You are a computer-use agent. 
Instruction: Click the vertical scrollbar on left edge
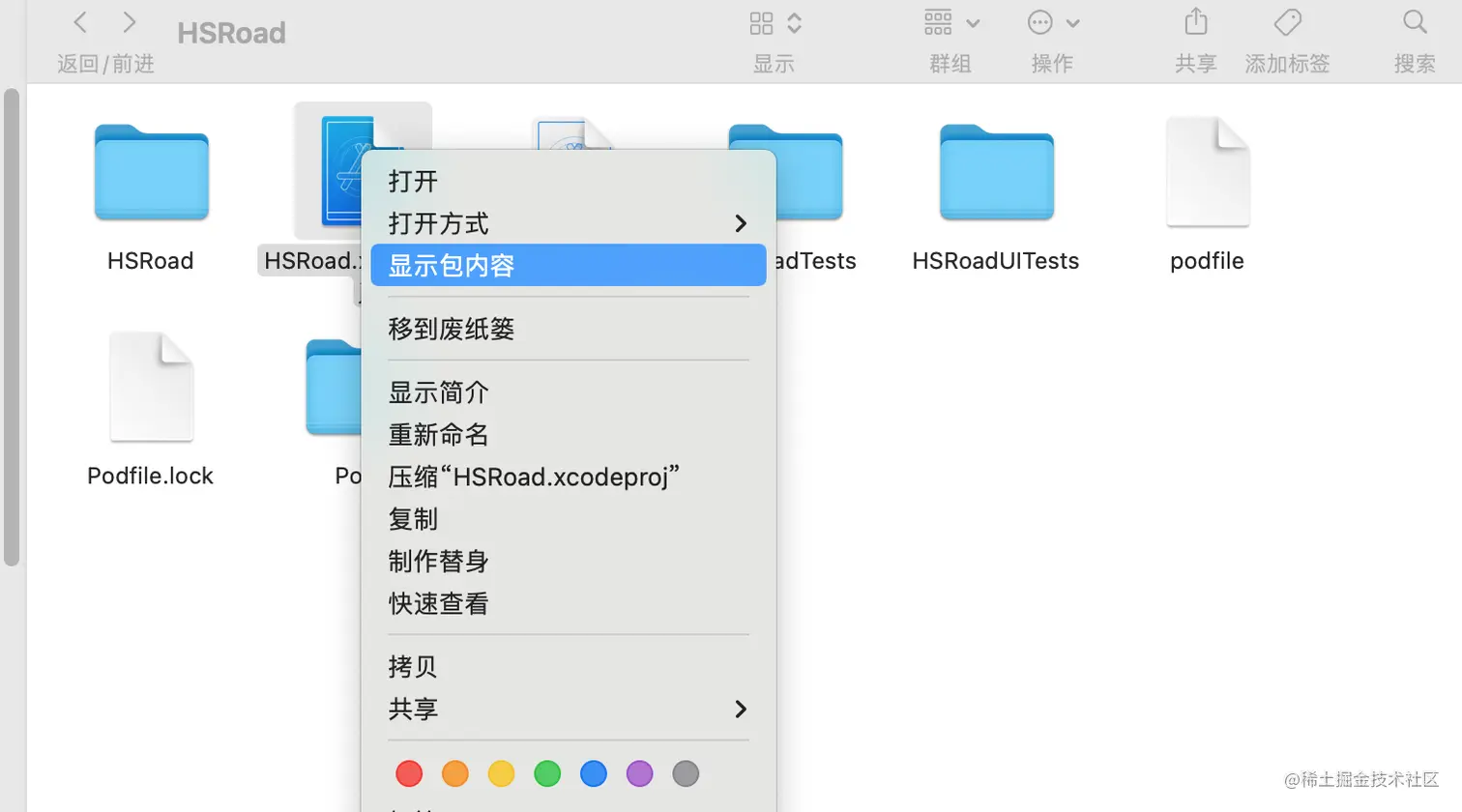pos(12,327)
